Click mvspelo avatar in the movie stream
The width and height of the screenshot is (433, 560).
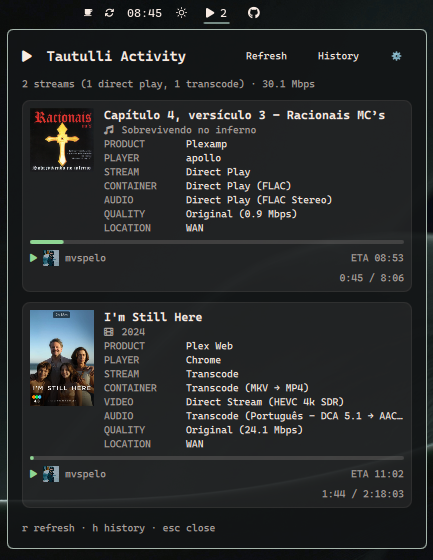pyautogui.click(x=51, y=474)
